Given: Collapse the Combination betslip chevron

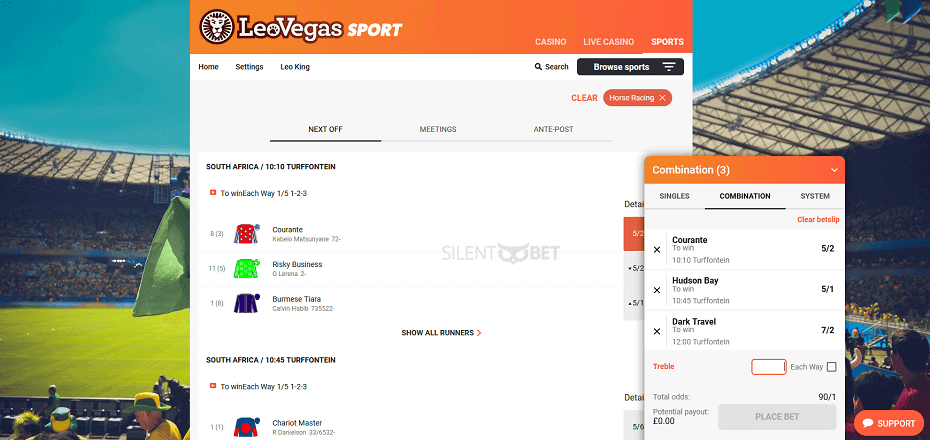Looking at the screenshot, I should (834, 170).
